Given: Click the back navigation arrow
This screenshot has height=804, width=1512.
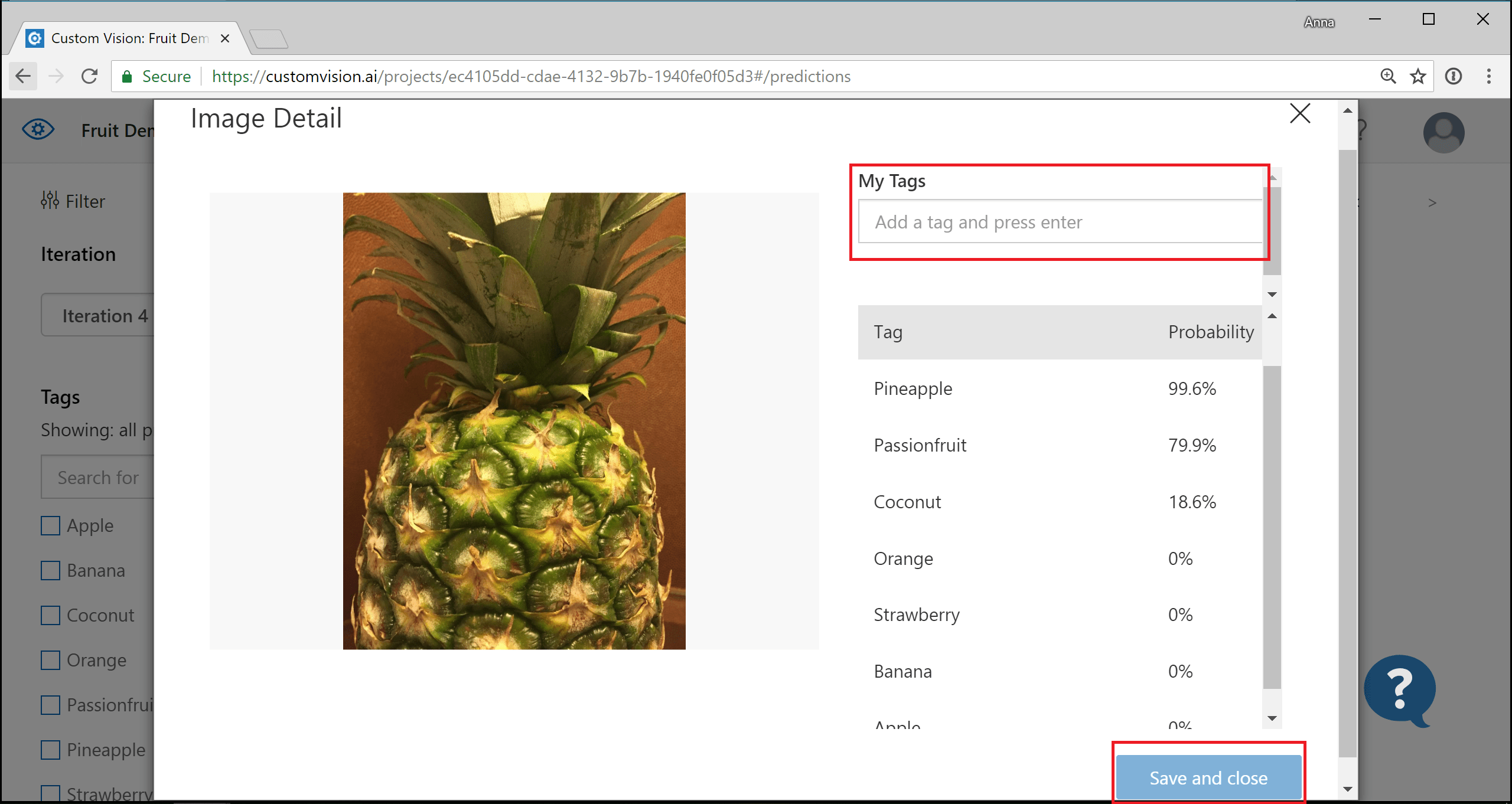Looking at the screenshot, I should (x=24, y=76).
